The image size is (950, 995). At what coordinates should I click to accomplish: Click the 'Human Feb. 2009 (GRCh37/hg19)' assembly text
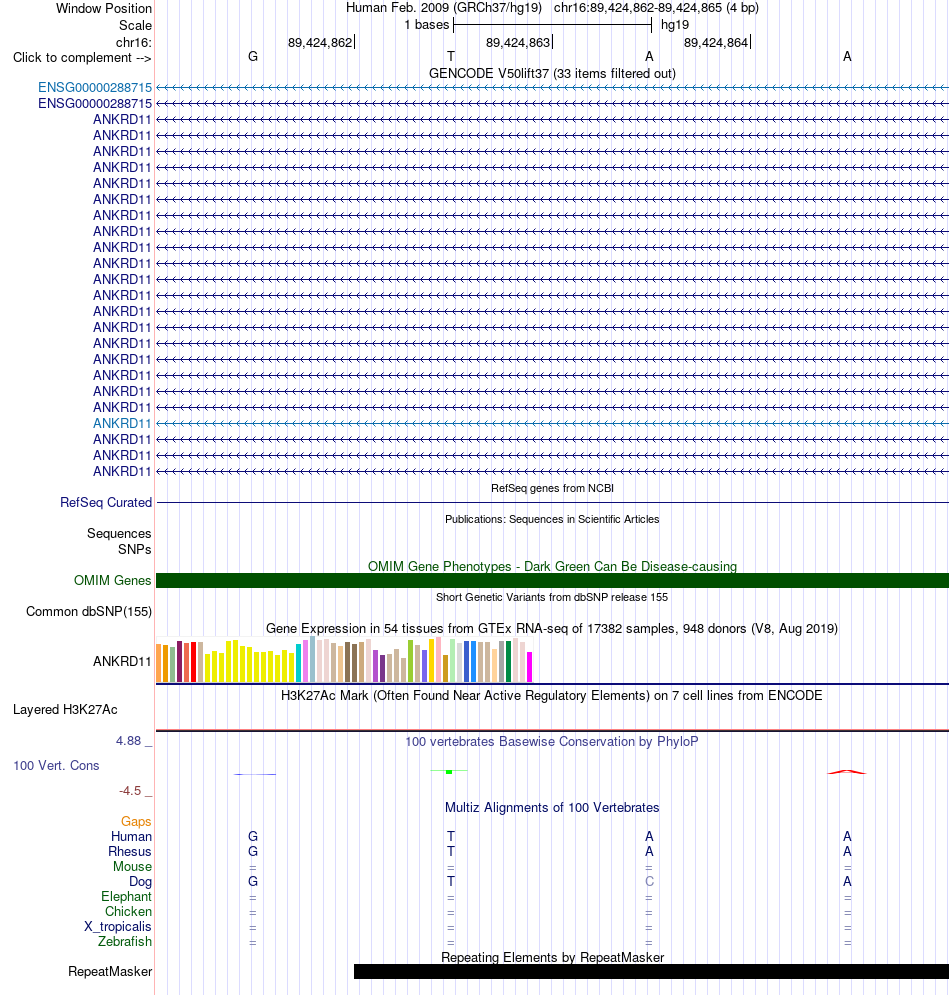[x=444, y=8]
